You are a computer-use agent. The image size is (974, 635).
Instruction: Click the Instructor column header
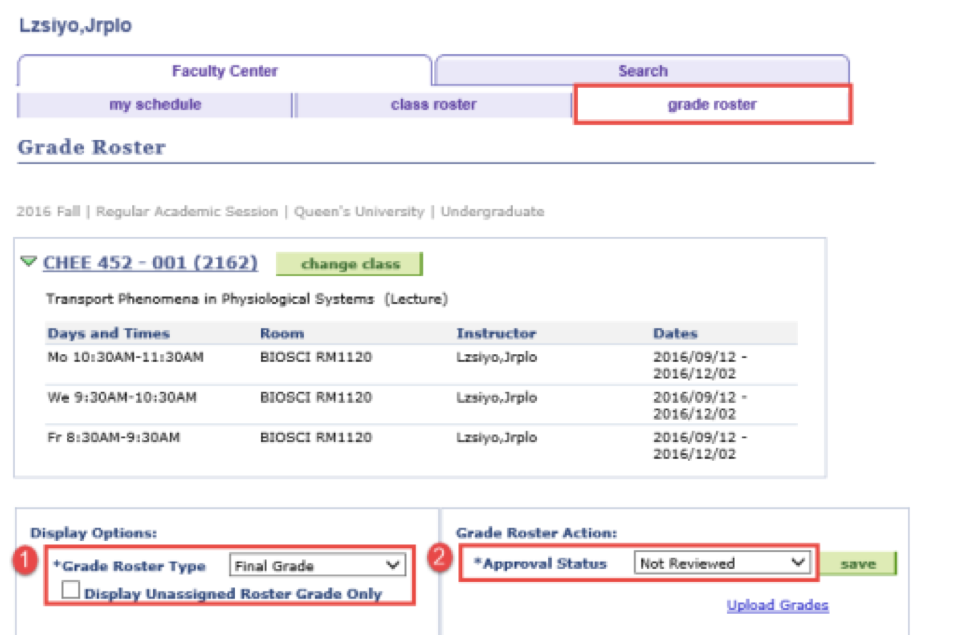pos(496,333)
